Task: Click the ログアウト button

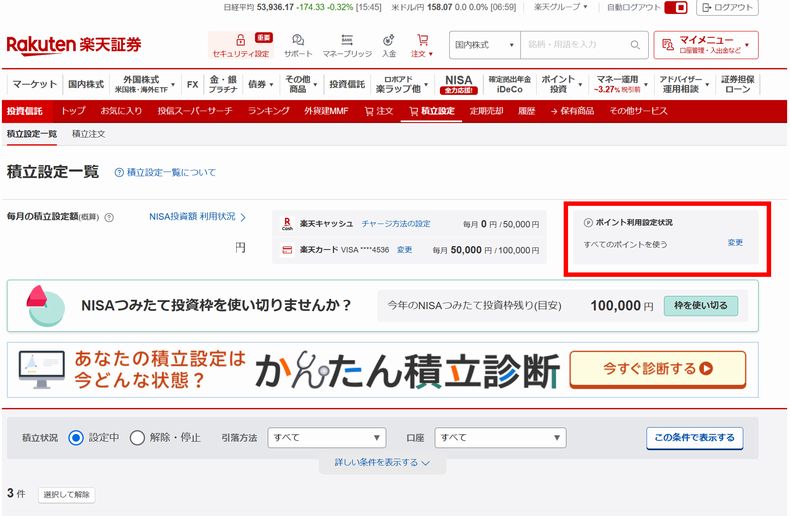Action: tap(727, 8)
